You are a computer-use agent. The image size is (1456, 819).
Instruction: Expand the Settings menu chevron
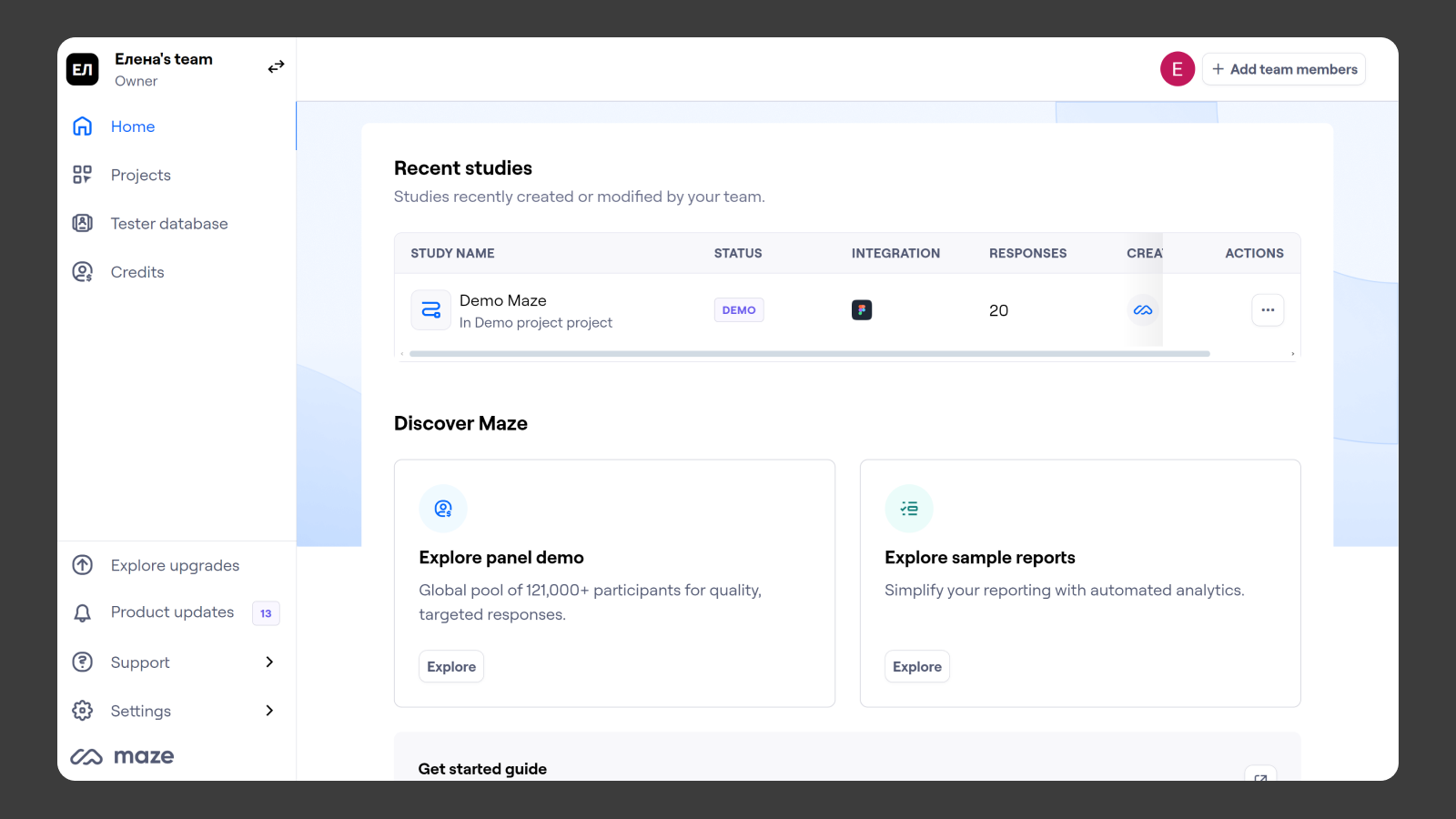[x=269, y=711]
